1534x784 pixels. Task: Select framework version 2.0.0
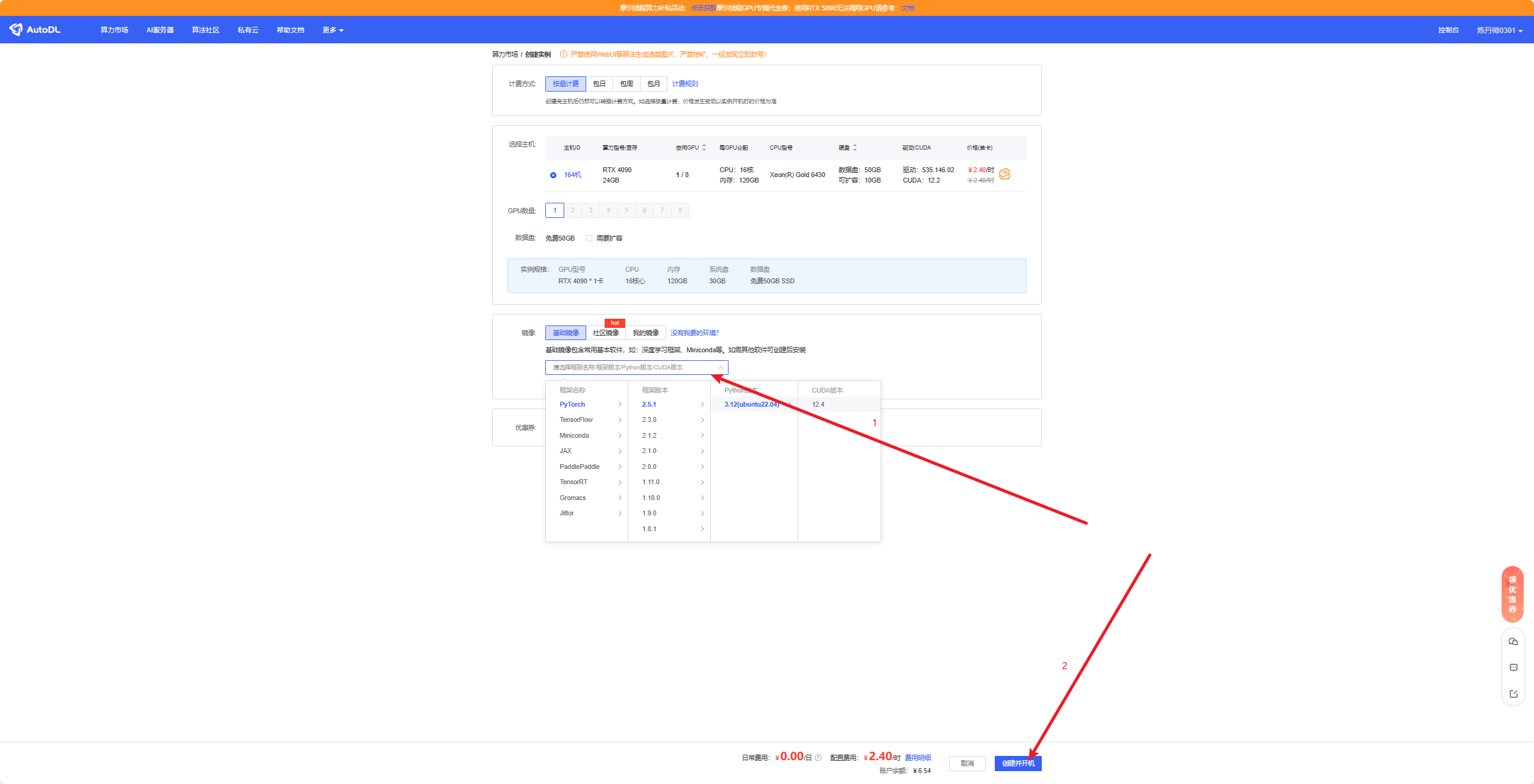pos(669,466)
